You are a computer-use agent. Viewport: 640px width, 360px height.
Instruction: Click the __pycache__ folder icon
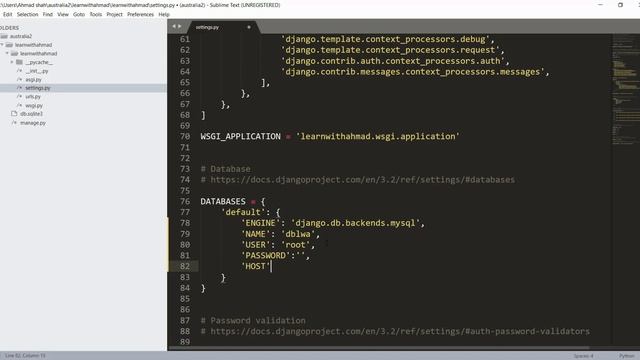click(19, 62)
